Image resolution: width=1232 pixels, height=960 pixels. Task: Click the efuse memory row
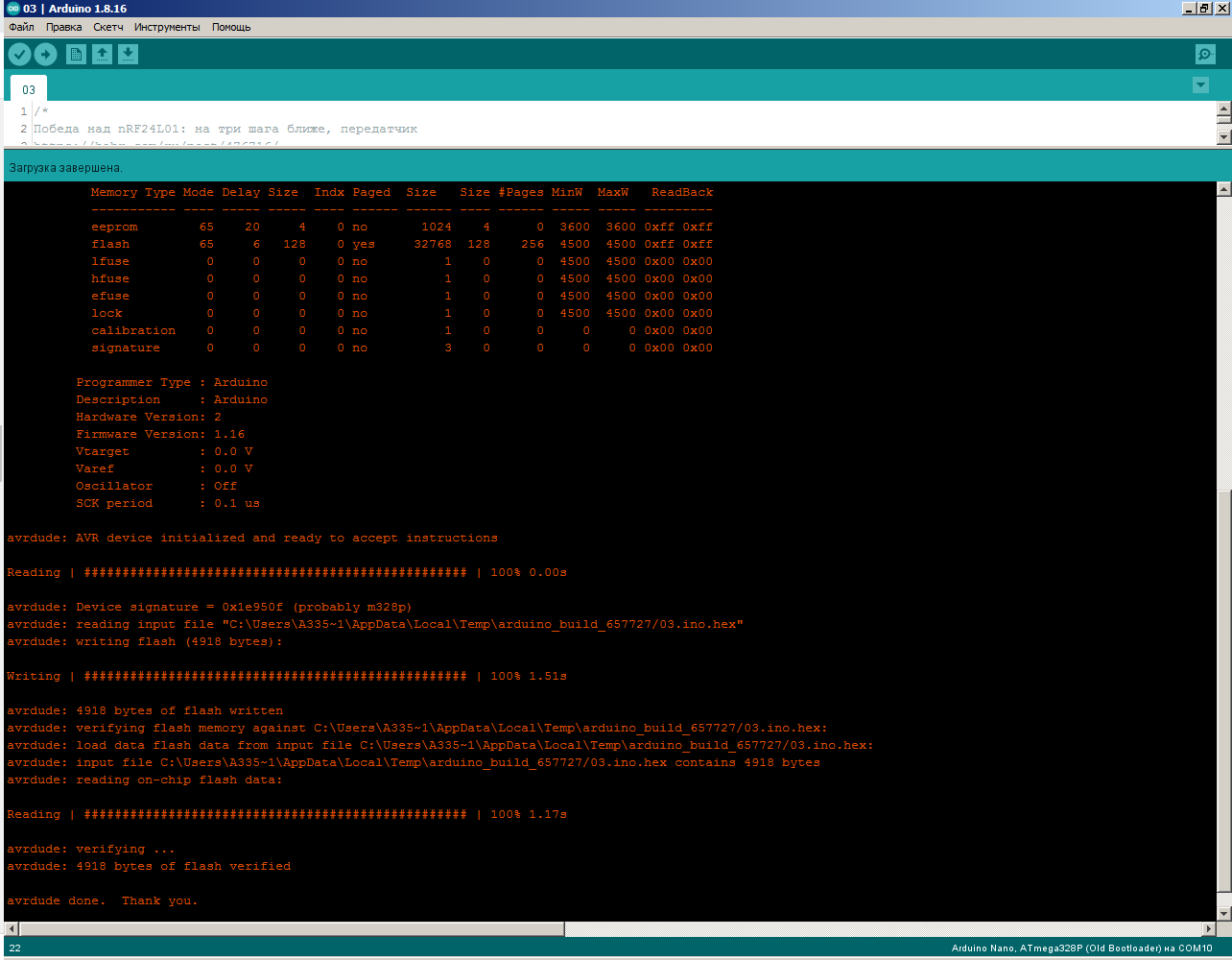(x=402, y=296)
